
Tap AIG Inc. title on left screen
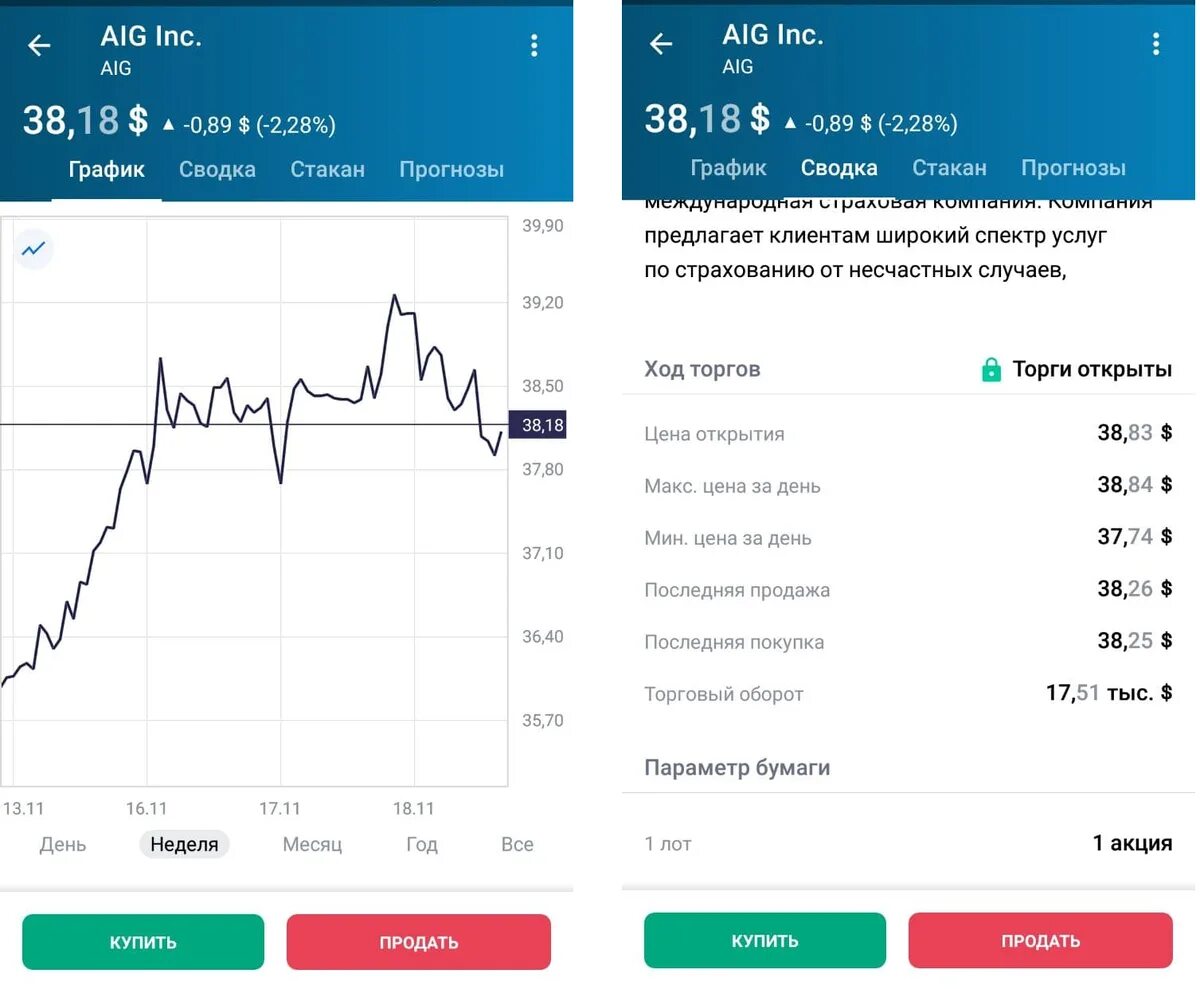click(x=151, y=37)
